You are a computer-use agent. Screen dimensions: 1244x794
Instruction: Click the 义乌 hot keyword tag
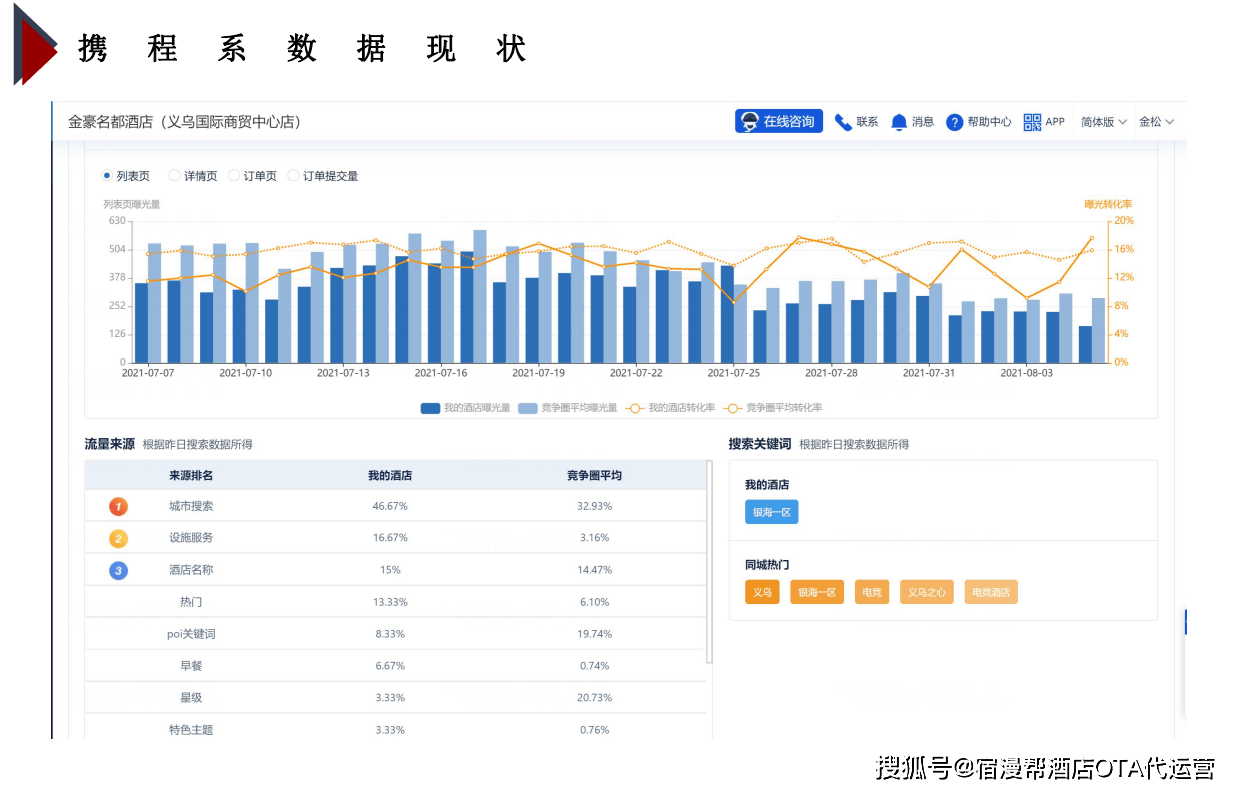[762, 592]
